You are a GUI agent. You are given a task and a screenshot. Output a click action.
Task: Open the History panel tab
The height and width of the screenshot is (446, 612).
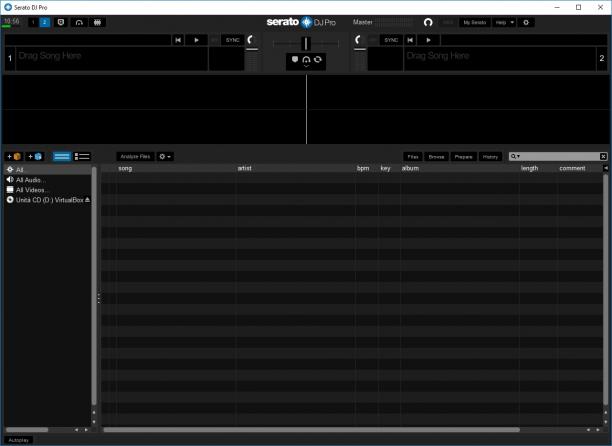490,156
